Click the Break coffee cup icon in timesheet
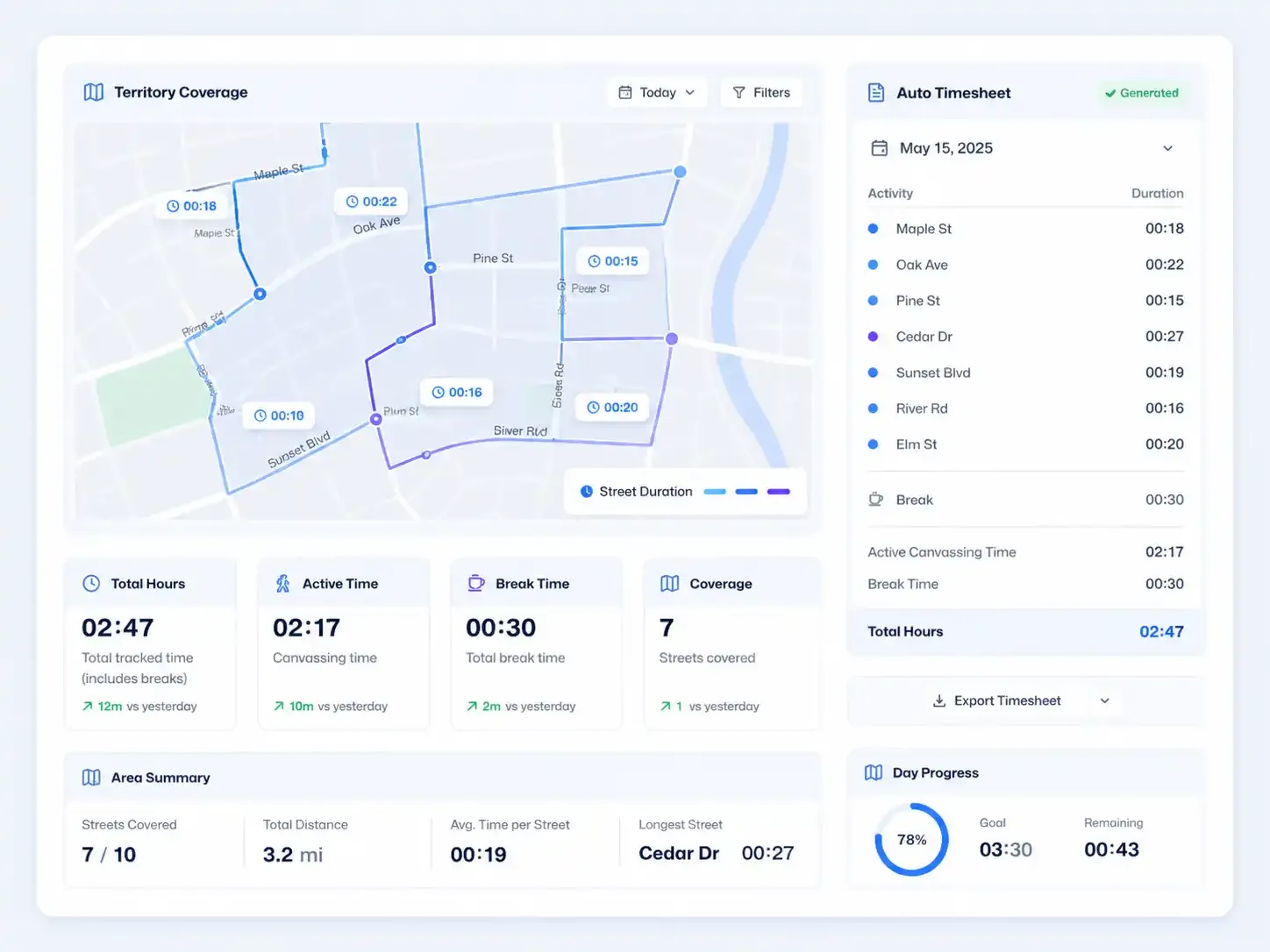 click(x=875, y=500)
